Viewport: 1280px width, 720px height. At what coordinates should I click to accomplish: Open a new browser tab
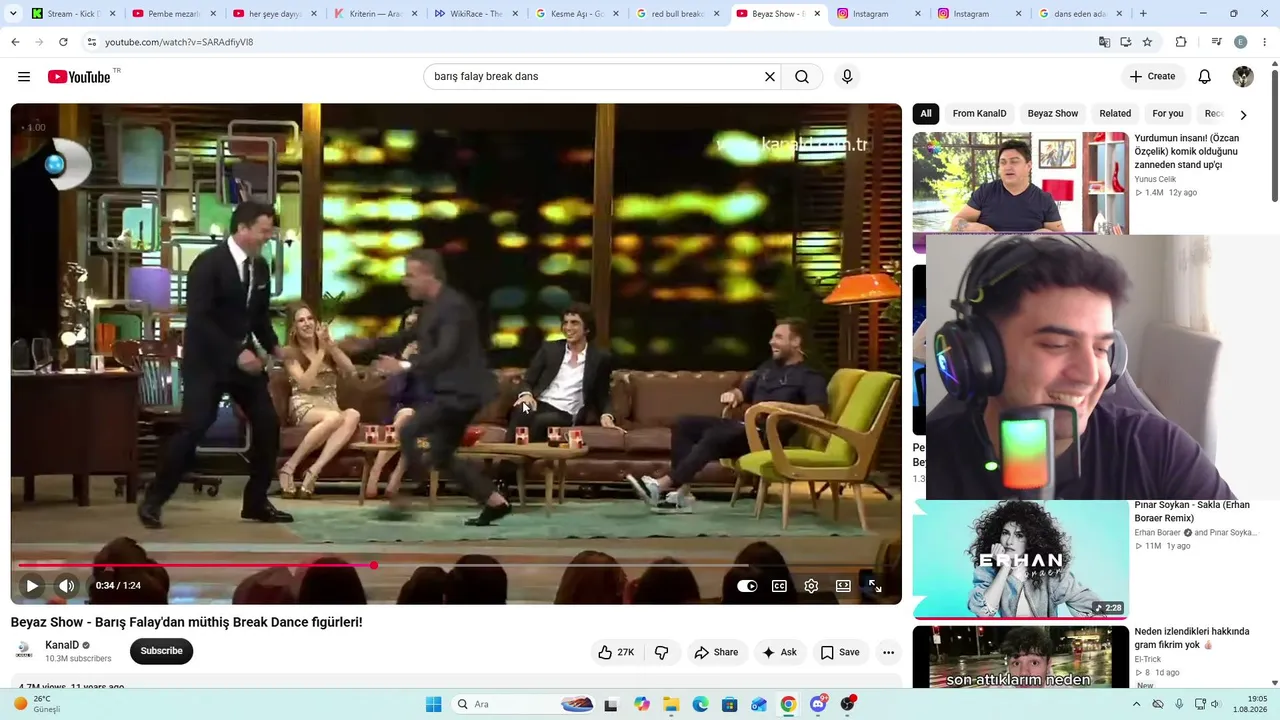point(1143,14)
